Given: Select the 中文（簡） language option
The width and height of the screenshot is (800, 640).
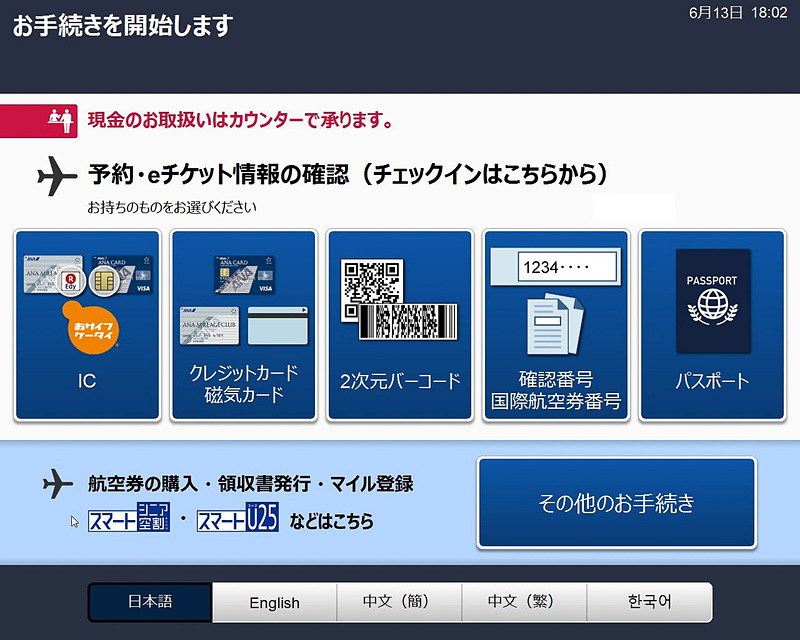Looking at the screenshot, I should coord(399,602).
